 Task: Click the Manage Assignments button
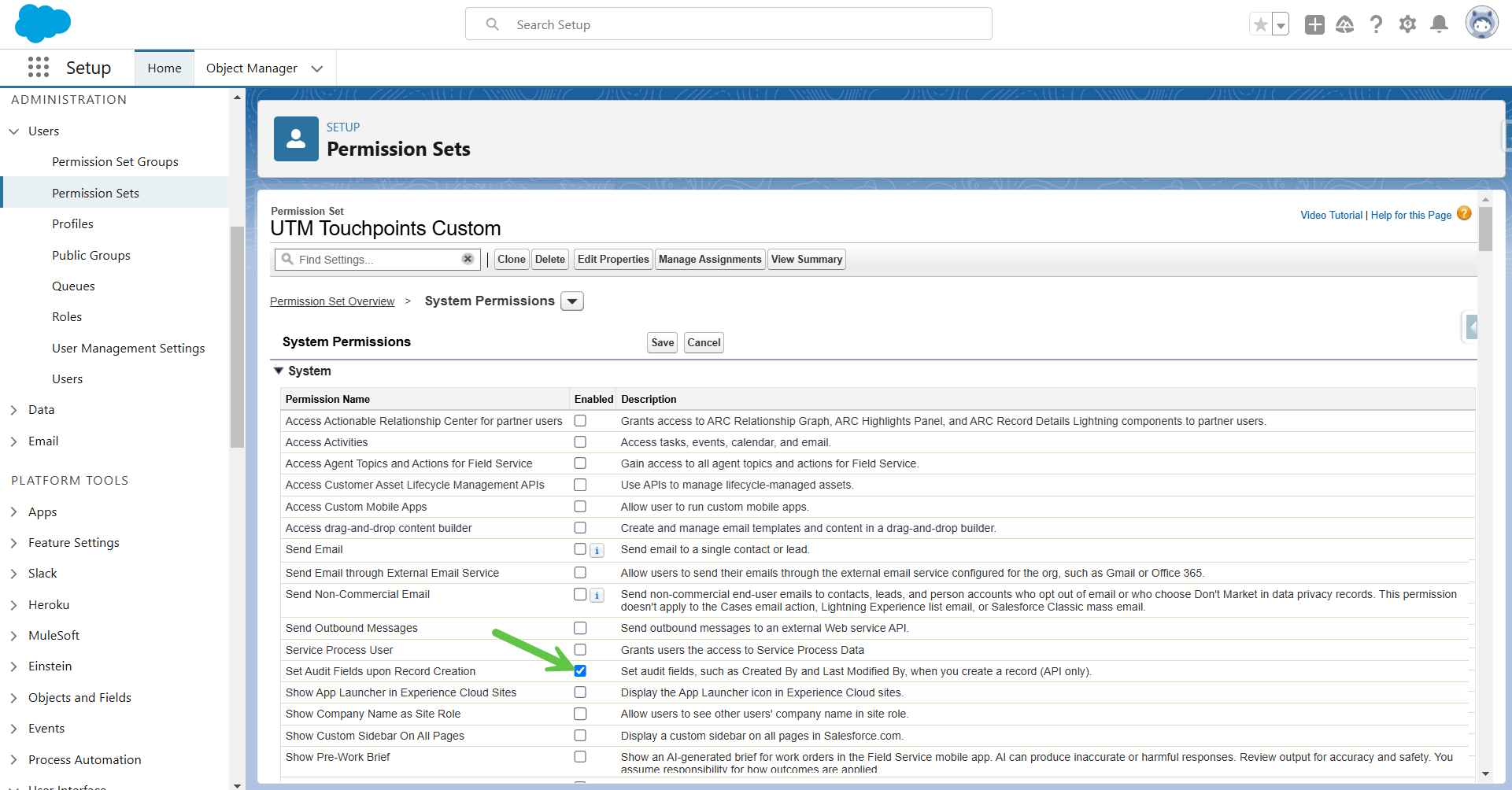pyautogui.click(x=710, y=259)
